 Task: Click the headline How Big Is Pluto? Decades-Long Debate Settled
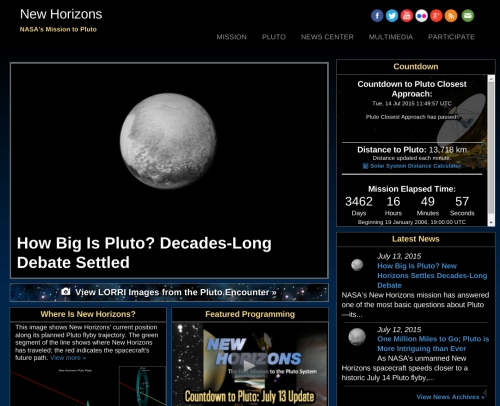click(x=144, y=253)
